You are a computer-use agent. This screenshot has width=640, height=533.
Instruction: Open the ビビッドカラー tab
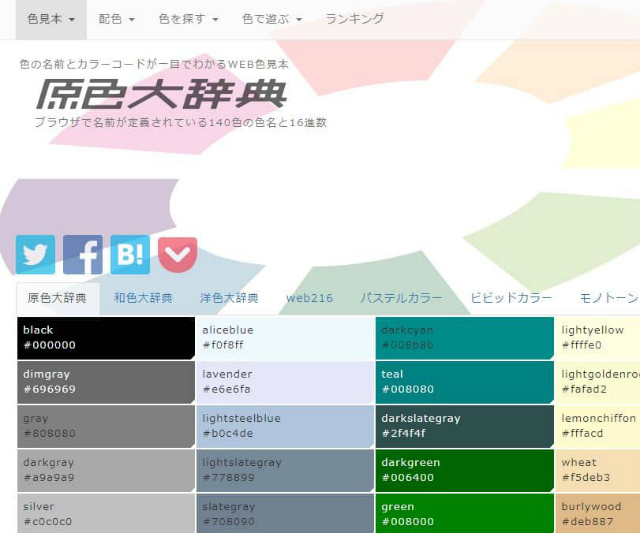pos(511,298)
